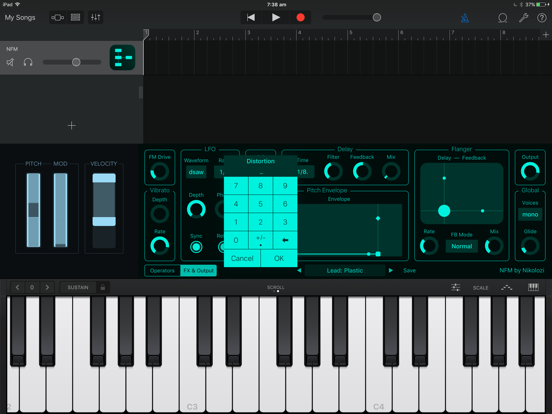This screenshot has height=414, width=552.
Task: Tap keypad digit 4
Action: tap(236, 204)
